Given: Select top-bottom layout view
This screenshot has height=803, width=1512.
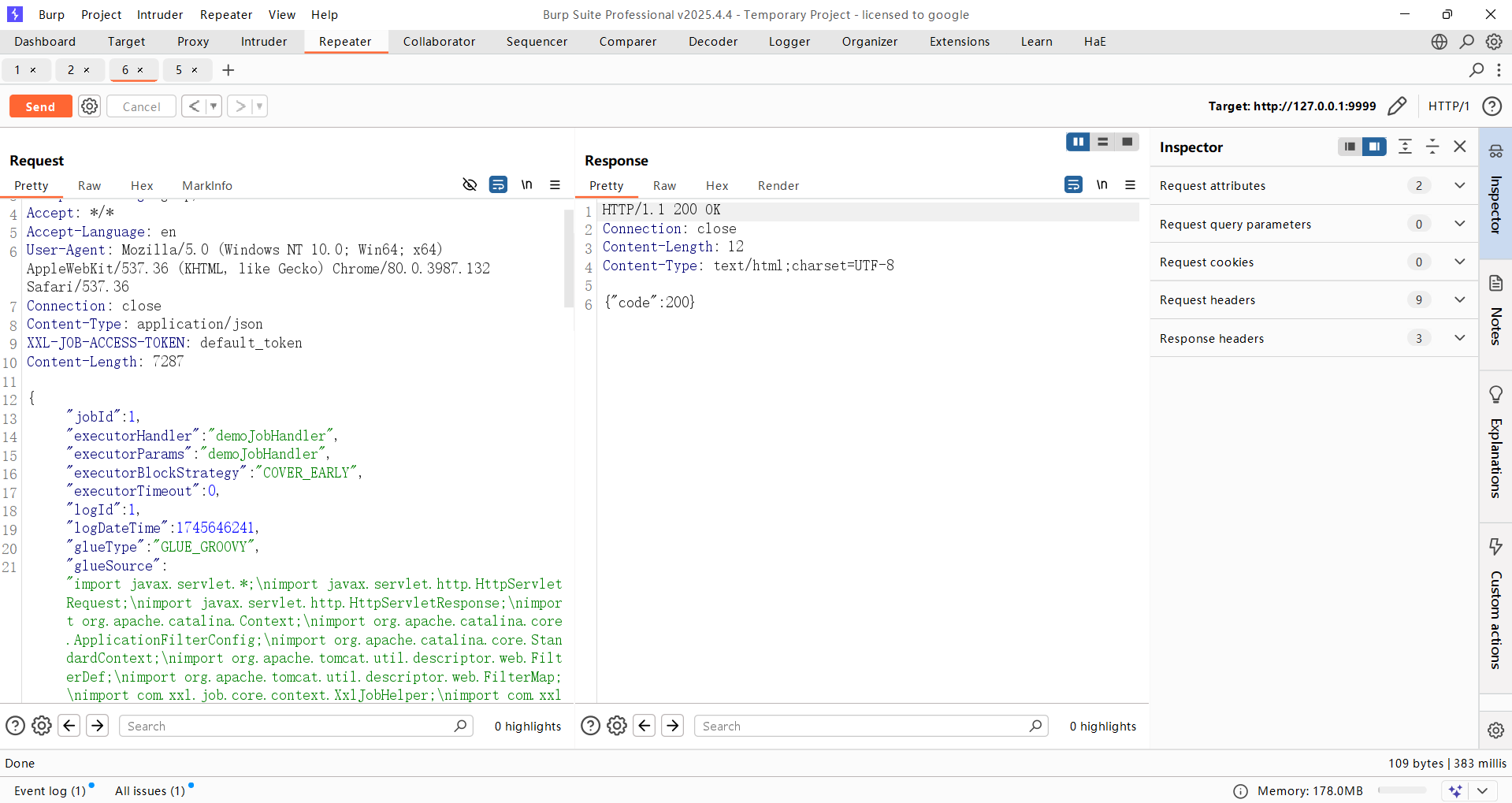Looking at the screenshot, I should [x=1102, y=142].
